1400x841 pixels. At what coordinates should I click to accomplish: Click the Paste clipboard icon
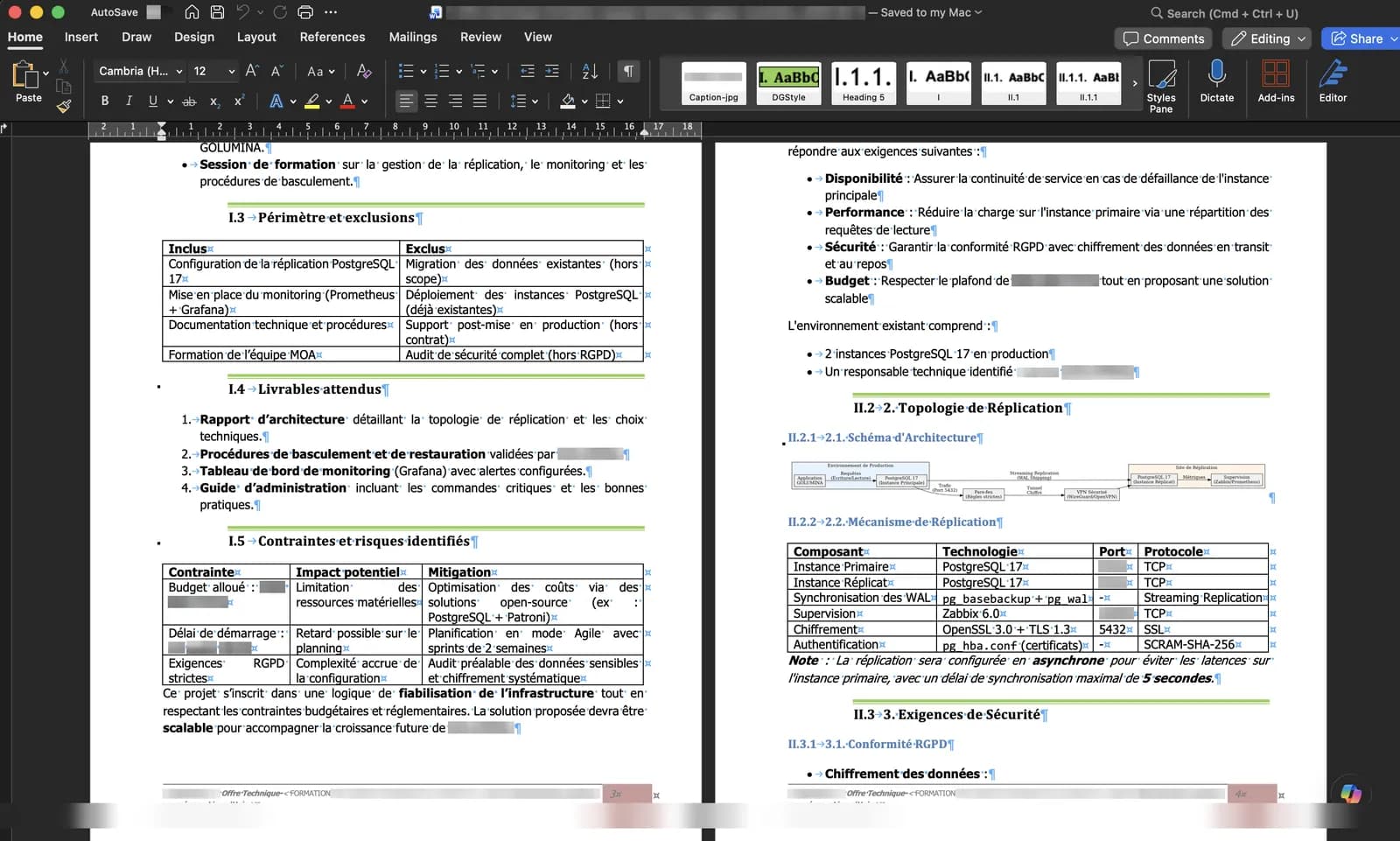tap(24, 75)
